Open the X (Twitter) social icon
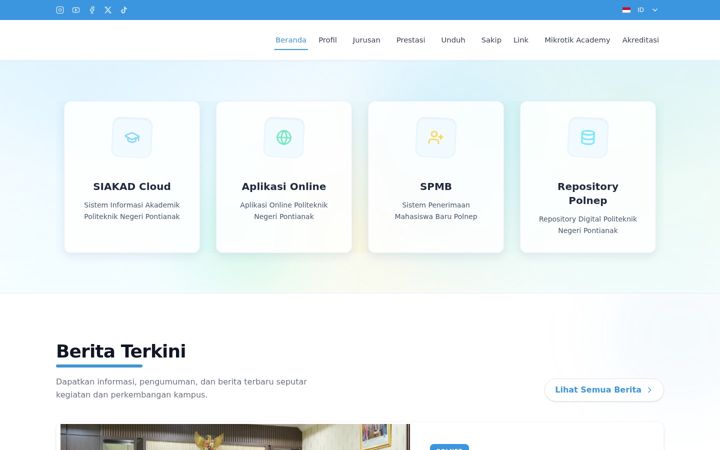Viewport: 720px width, 450px height. [108, 10]
